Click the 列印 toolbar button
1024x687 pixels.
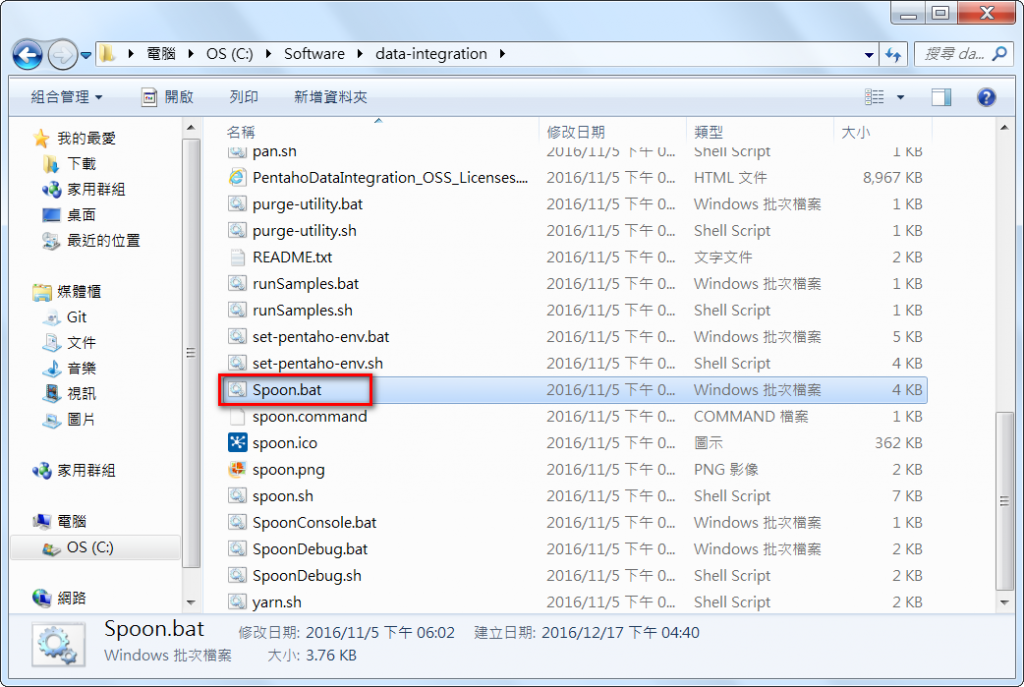coord(244,97)
